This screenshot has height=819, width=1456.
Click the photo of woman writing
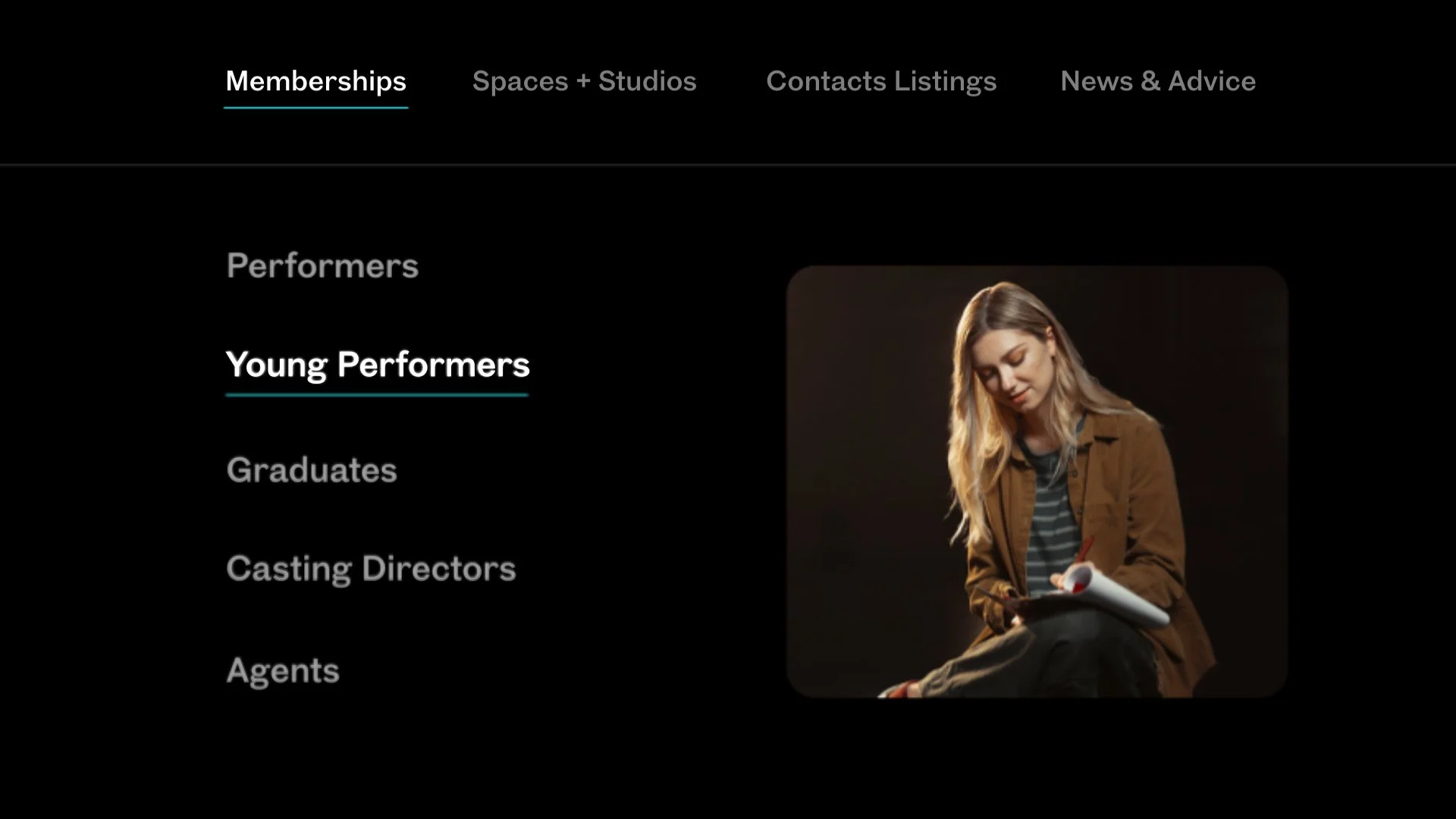[x=1036, y=482]
